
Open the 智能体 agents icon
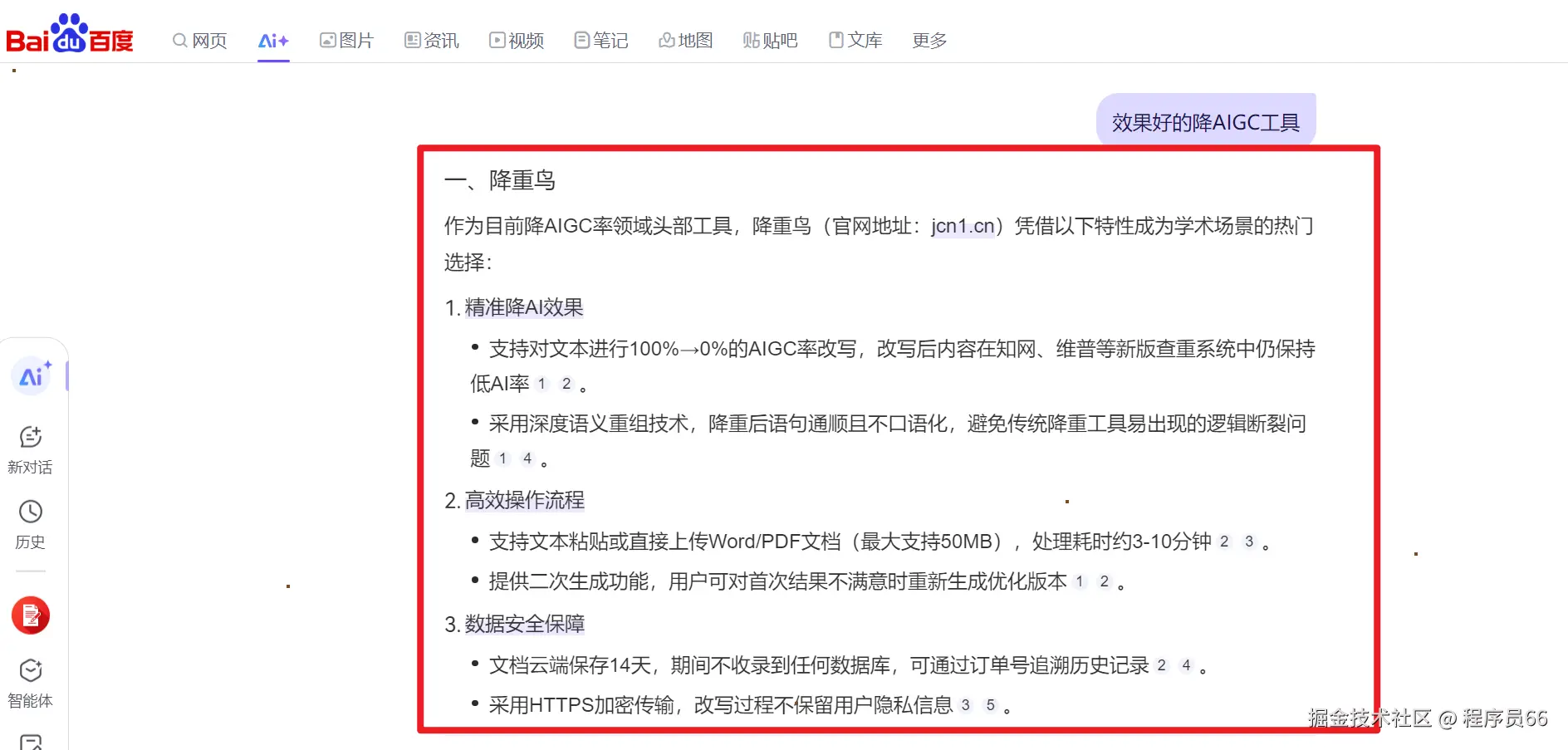click(x=30, y=684)
